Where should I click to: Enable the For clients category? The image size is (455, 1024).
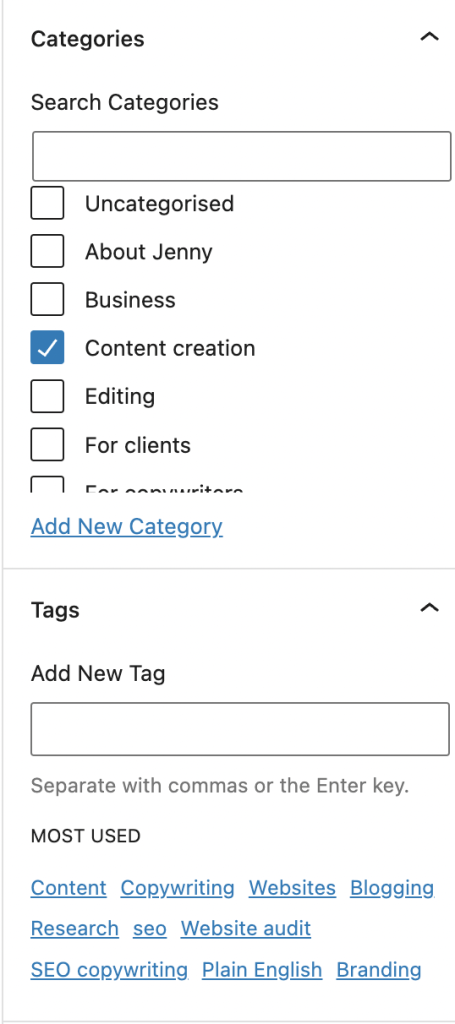[47, 445]
